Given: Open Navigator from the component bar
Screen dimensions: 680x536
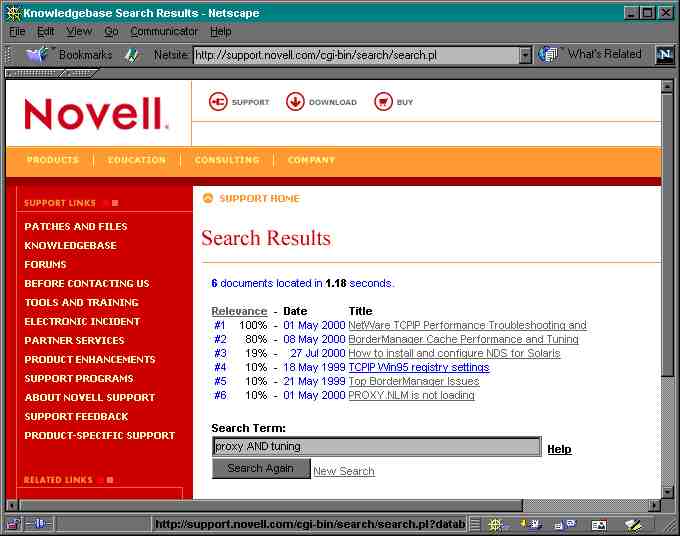Looking at the screenshot, I should (x=495, y=525).
